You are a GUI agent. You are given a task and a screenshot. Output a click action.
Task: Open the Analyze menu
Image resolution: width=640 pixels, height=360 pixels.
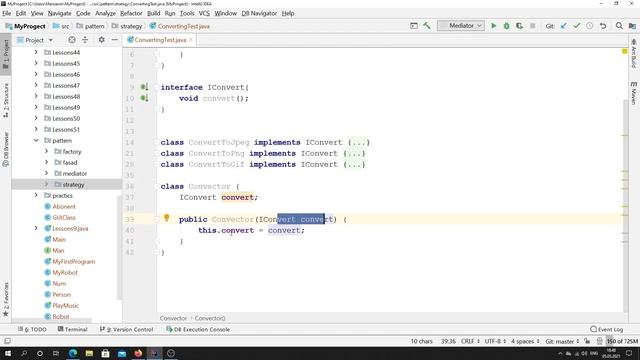[105, 13]
